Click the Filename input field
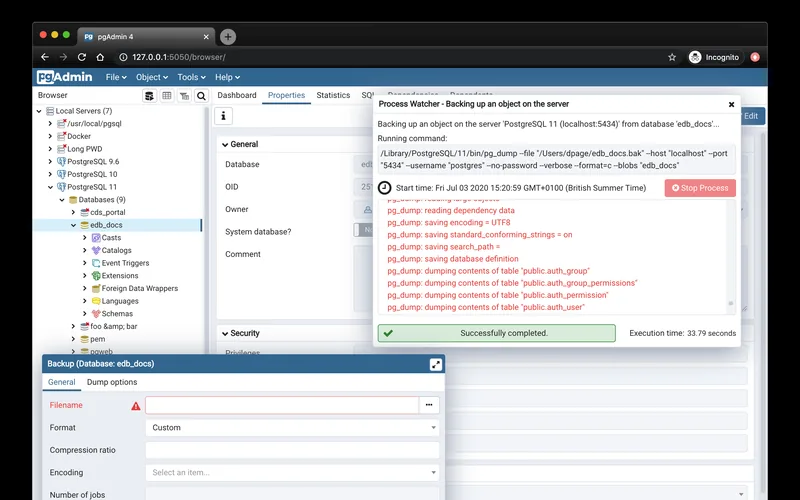The image size is (800, 500). tap(282, 405)
